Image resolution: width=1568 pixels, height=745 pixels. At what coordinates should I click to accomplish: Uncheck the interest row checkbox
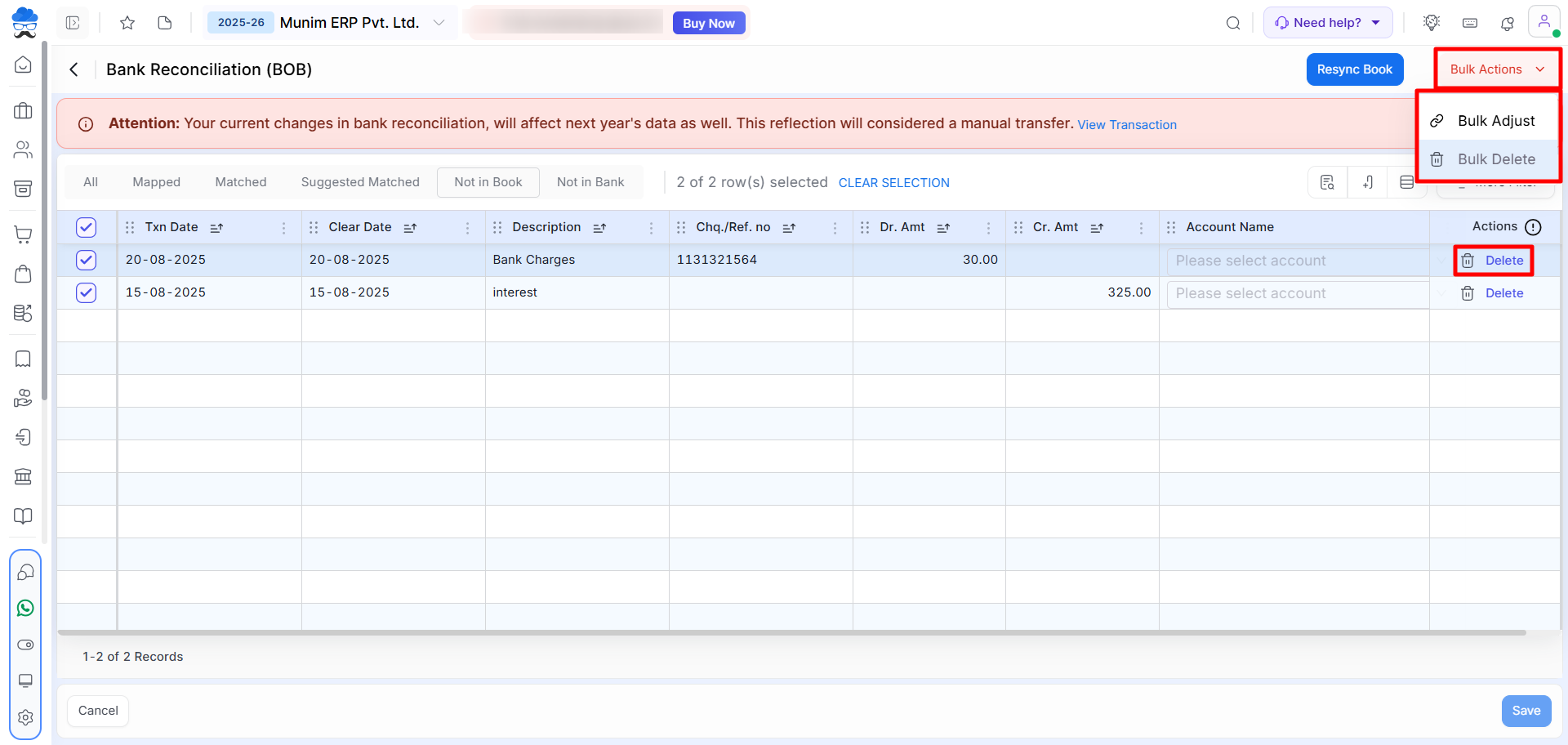click(x=86, y=292)
